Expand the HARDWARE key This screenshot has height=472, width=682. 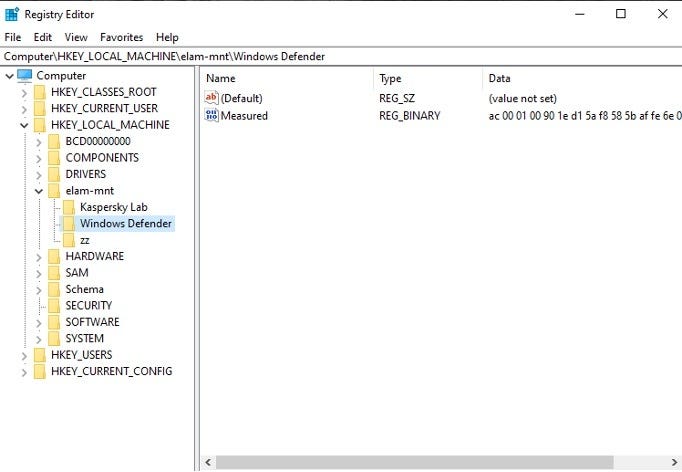pyautogui.click(x=39, y=258)
